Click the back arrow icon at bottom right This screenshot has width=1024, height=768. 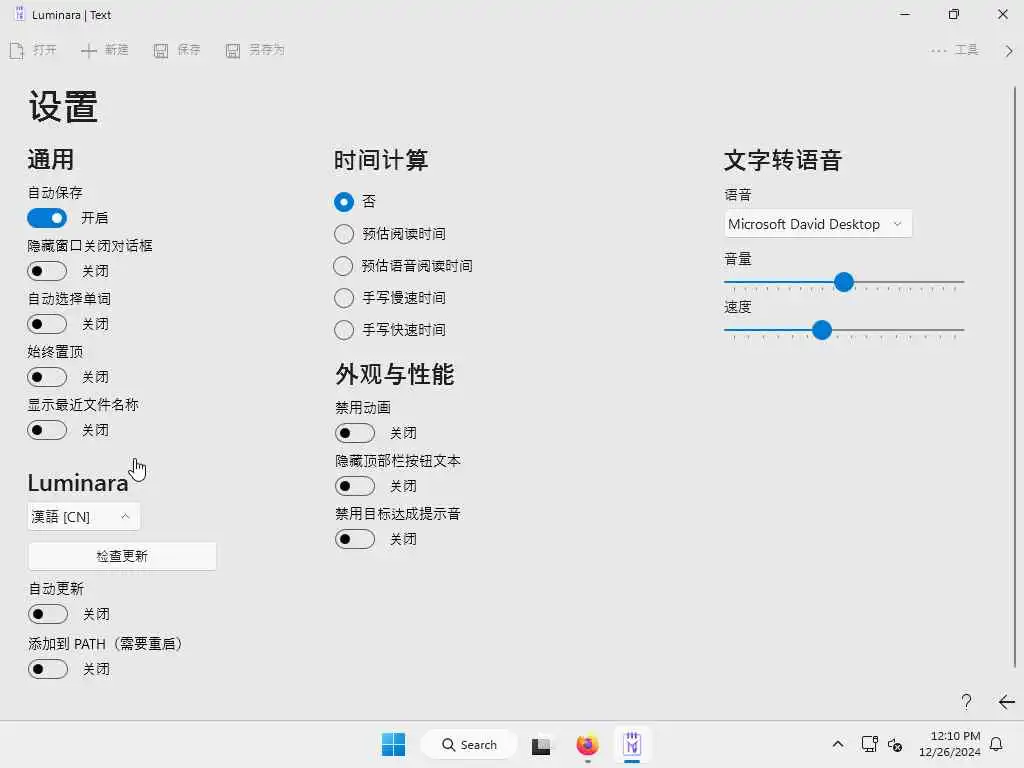1006,701
